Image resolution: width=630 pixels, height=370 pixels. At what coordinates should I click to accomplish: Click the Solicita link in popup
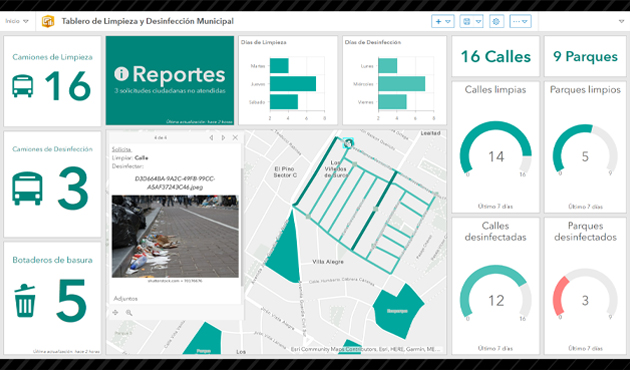tap(121, 149)
